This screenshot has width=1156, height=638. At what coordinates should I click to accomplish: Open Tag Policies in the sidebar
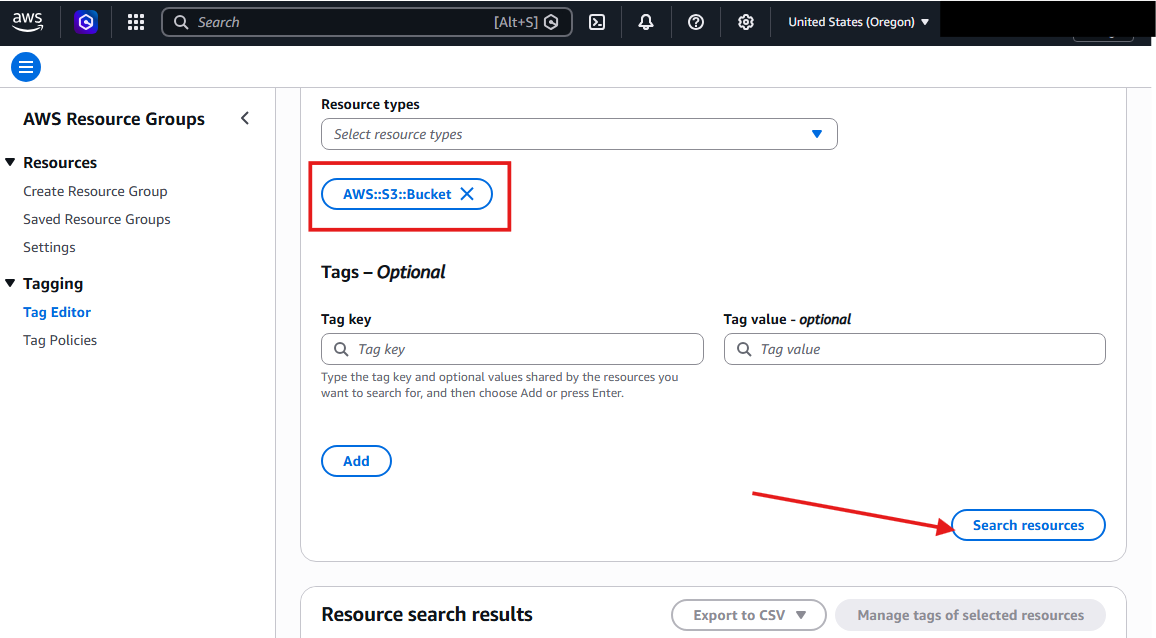click(60, 340)
